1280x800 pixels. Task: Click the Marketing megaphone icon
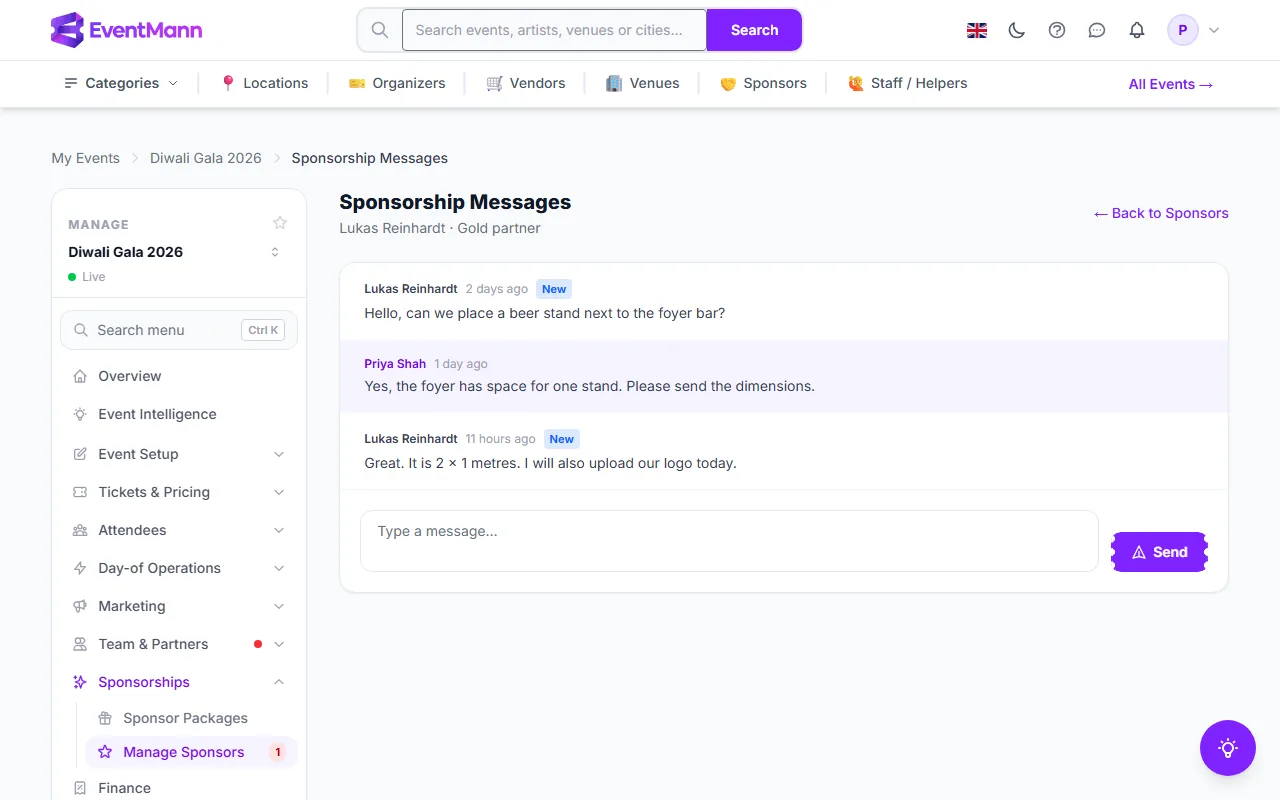pyautogui.click(x=80, y=606)
